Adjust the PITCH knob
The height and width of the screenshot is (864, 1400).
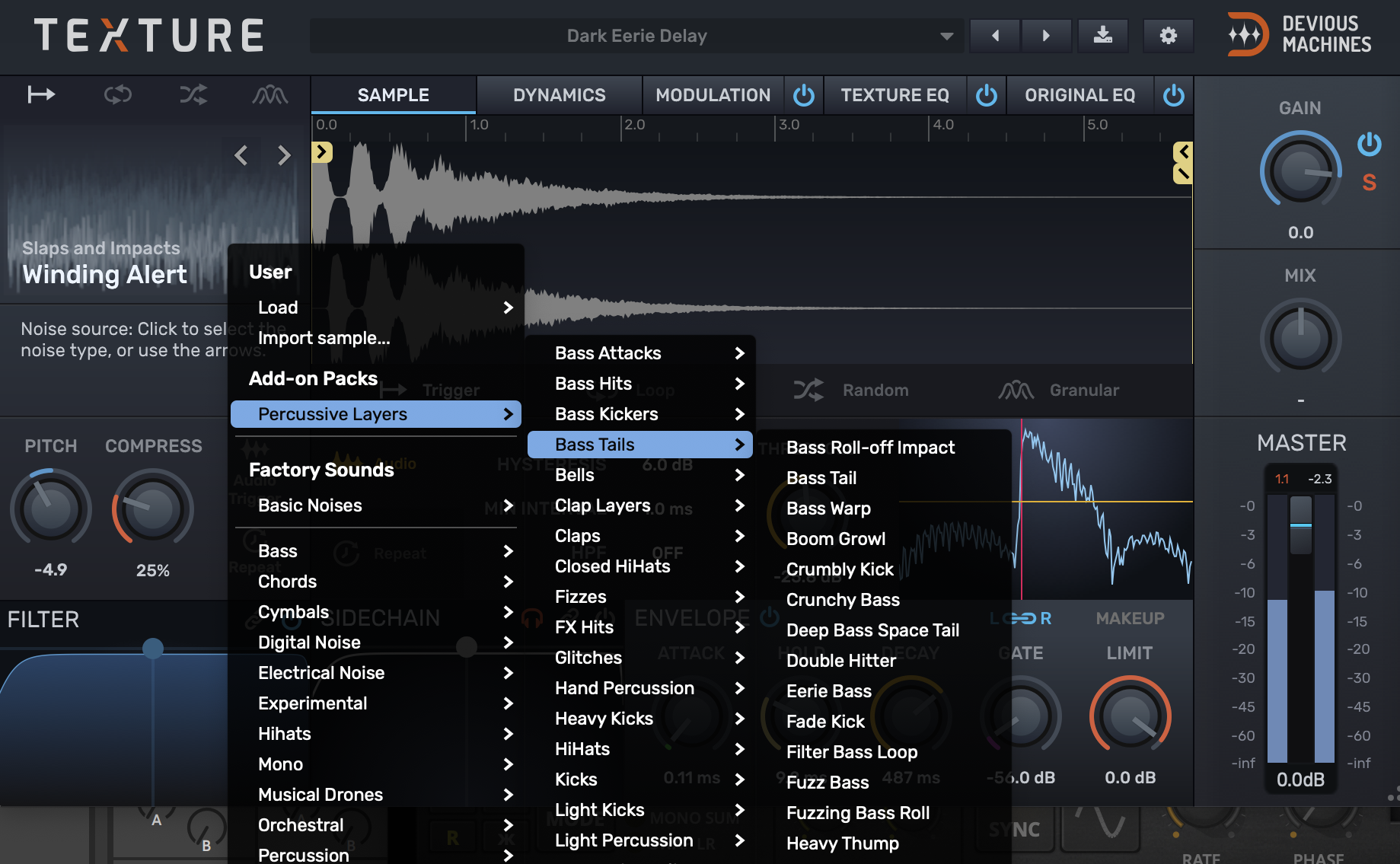pyautogui.click(x=50, y=509)
